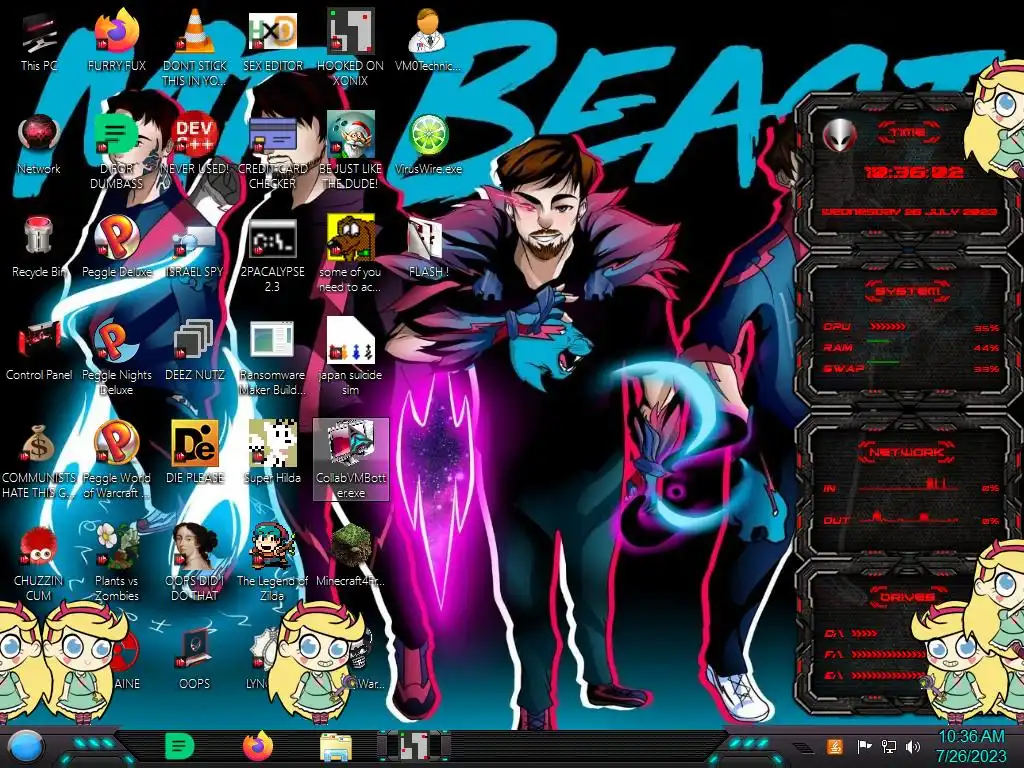Viewport: 1024px width, 768px height.
Task: Click the network OUT traffic graph
Action: [x=909, y=516]
